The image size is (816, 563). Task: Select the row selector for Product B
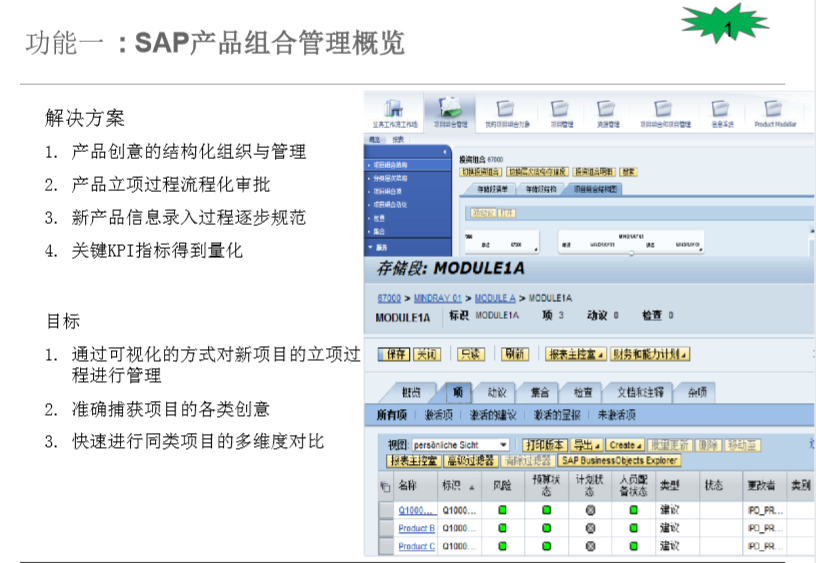[386, 528]
